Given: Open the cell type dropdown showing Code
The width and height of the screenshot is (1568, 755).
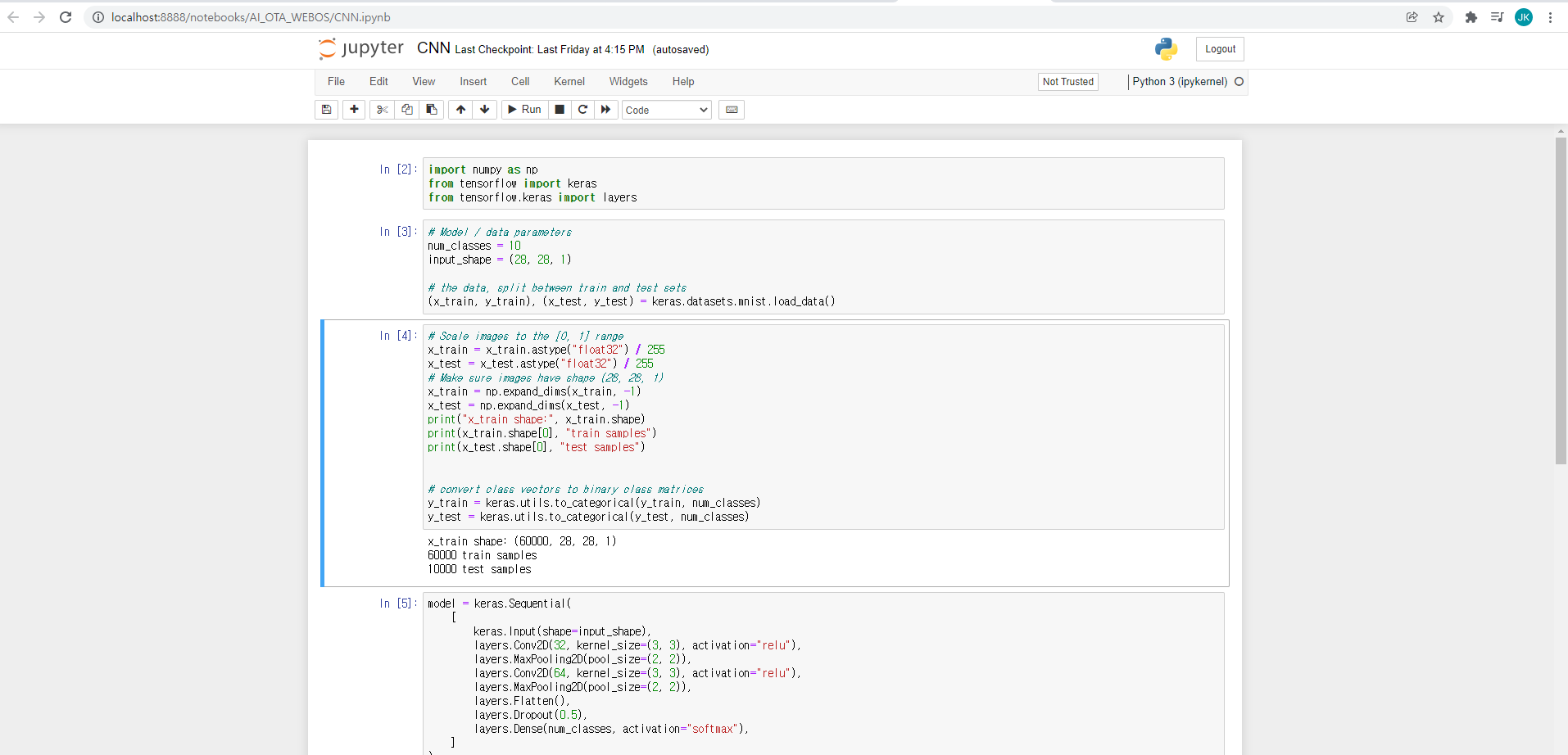Looking at the screenshot, I should coord(665,109).
